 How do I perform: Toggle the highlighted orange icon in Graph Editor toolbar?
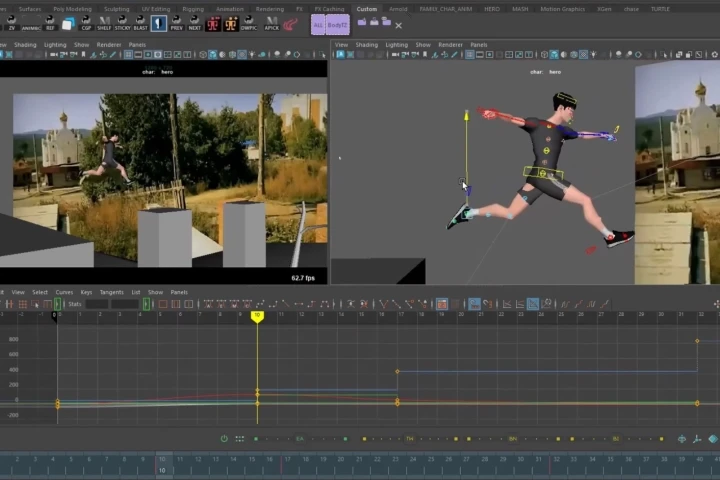pos(442,304)
